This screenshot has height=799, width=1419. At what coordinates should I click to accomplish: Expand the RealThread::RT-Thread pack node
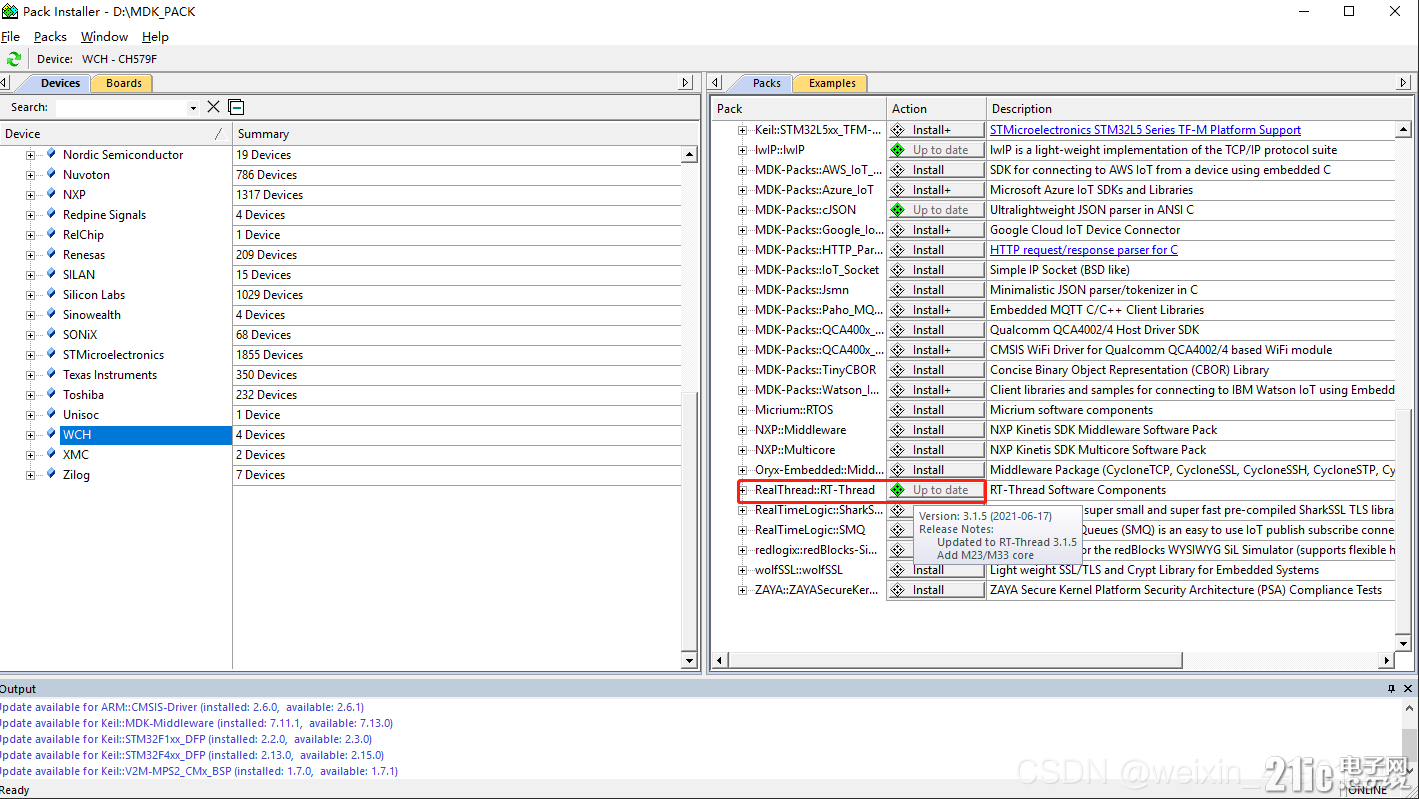coord(743,490)
